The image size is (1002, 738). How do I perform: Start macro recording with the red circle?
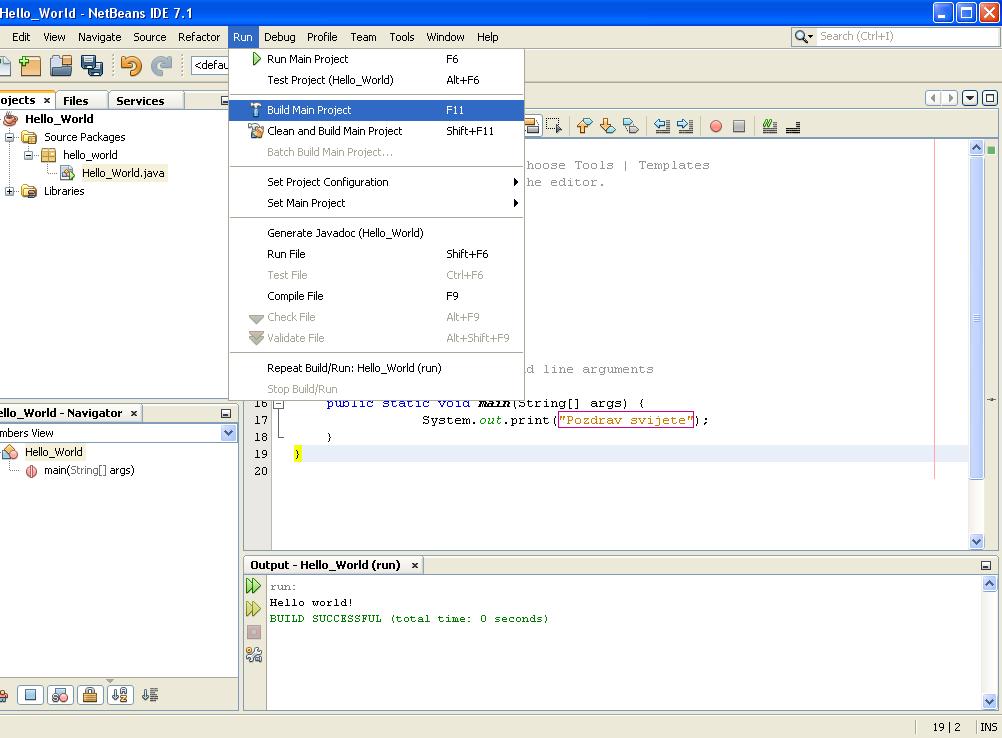[x=716, y=126]
